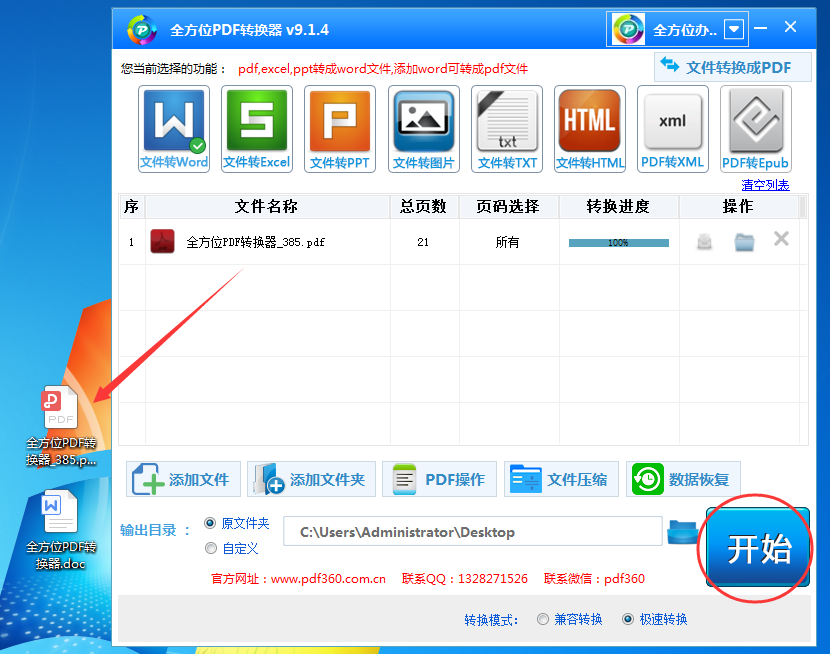Select the 文件转PPT conversion icon

click(340, 129)
